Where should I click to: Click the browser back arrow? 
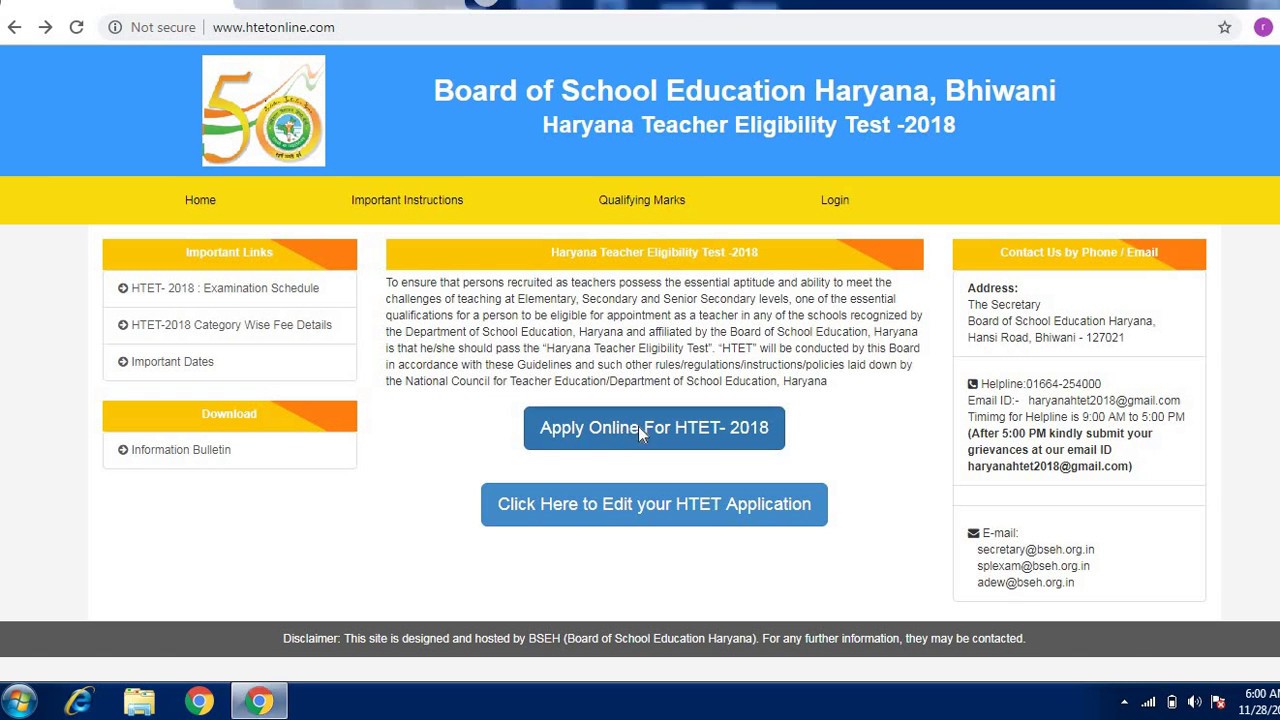tap(14, 27)
